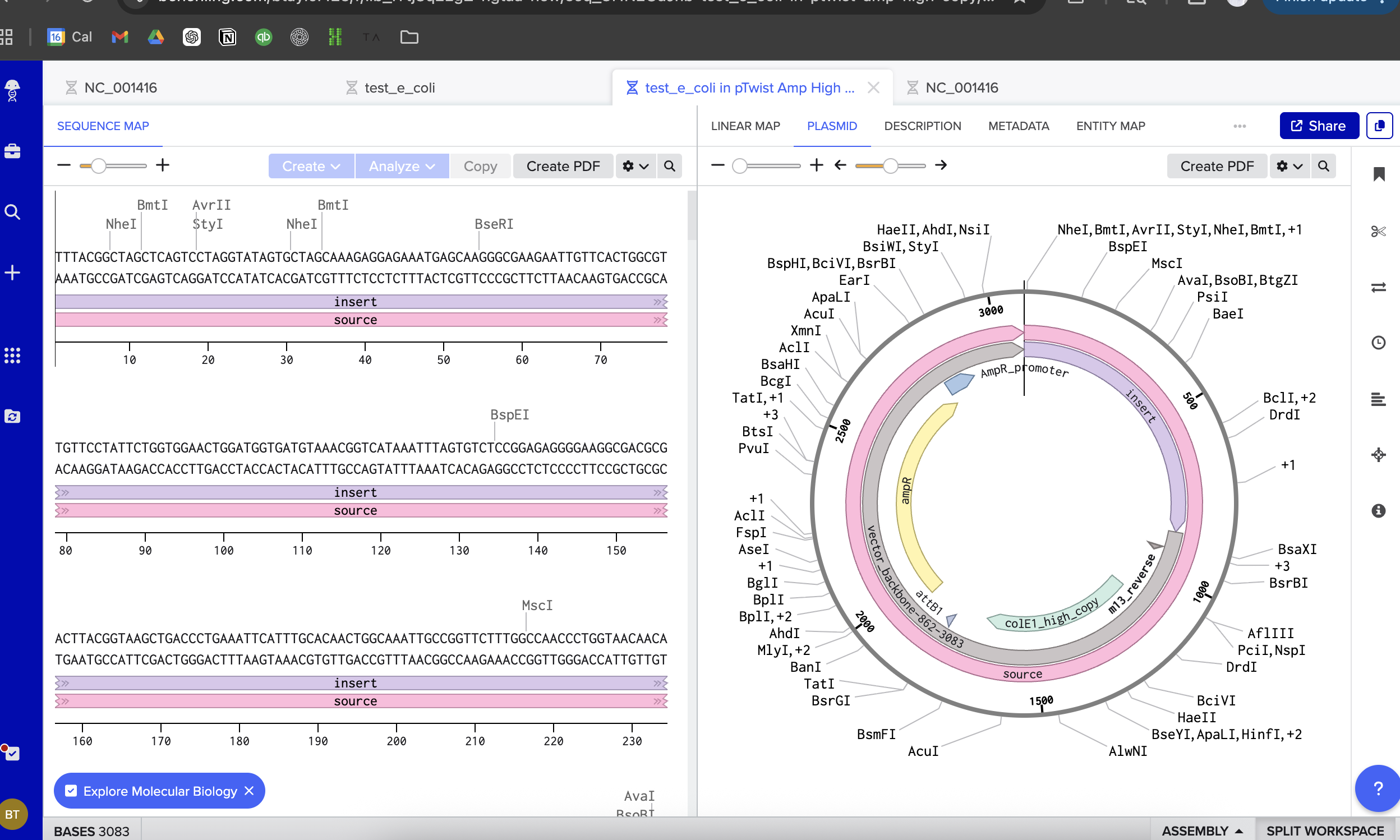Open the alignment lines icon
1400x840 pixels.
pos(1378,400)
